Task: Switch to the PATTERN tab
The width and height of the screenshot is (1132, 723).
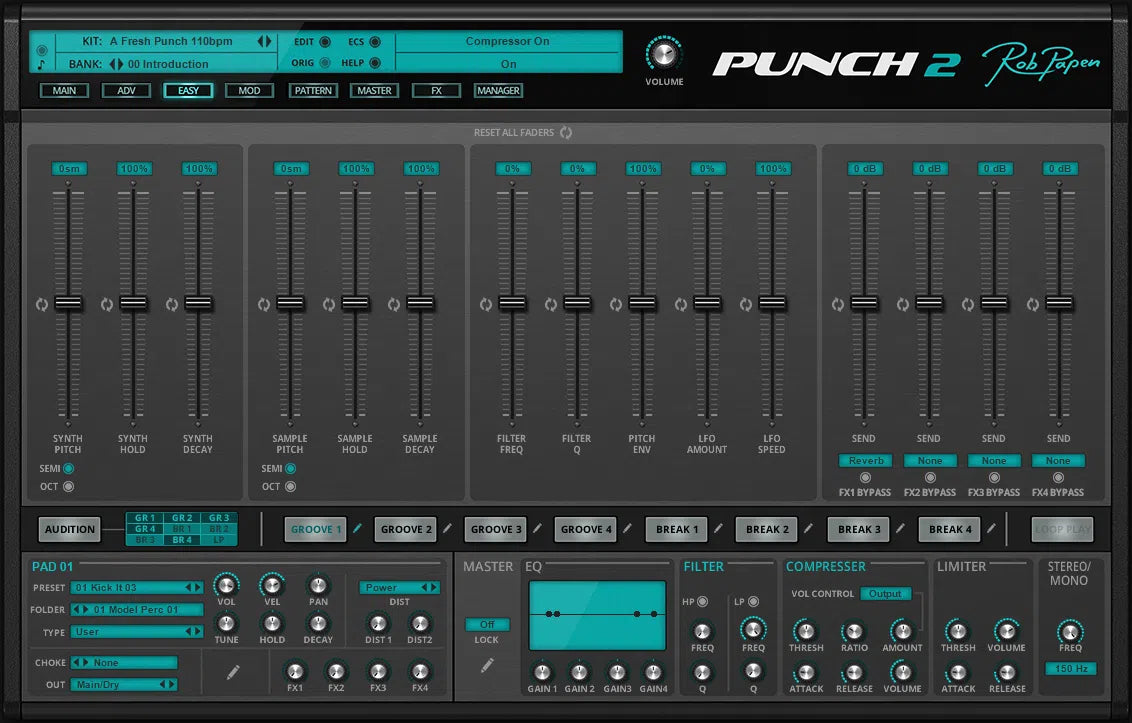Action: point(313,90)
